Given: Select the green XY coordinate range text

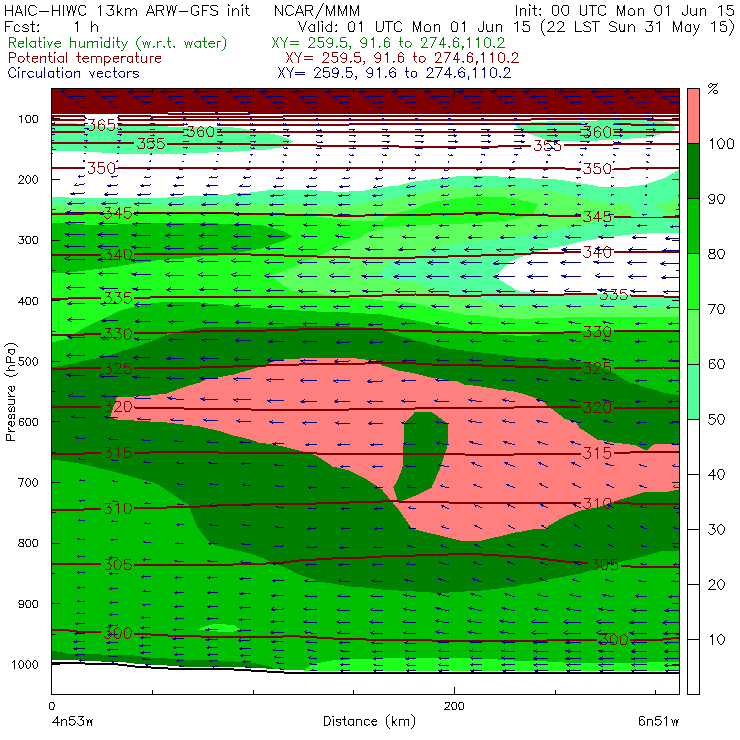Looking at the screenshot, I should [388, 43].
